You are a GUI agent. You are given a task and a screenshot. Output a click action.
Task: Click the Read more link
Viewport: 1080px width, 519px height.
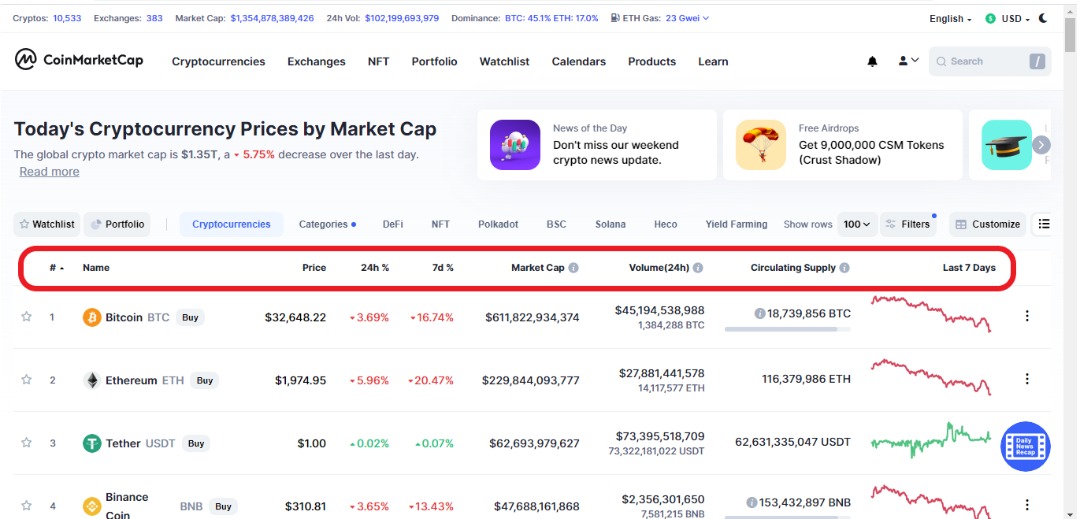point(49,171)
